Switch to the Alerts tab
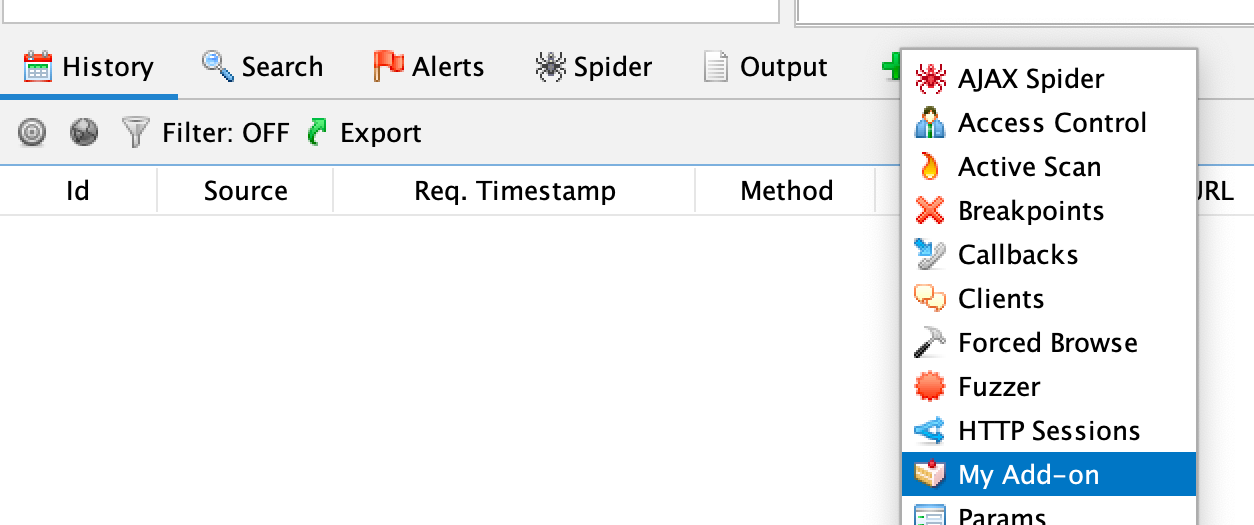 [428, 68]
